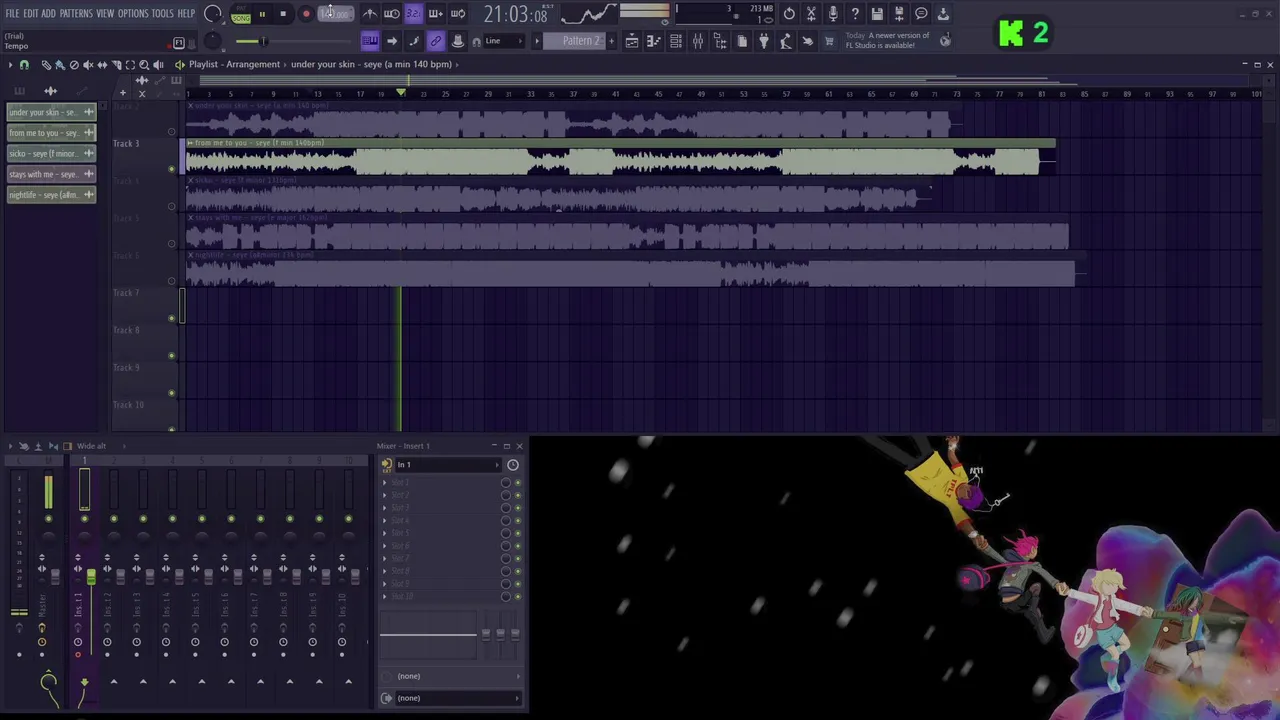Expand Slot 10 effect menu arrow
1280x720 pixels.
[x=385, y=596]
